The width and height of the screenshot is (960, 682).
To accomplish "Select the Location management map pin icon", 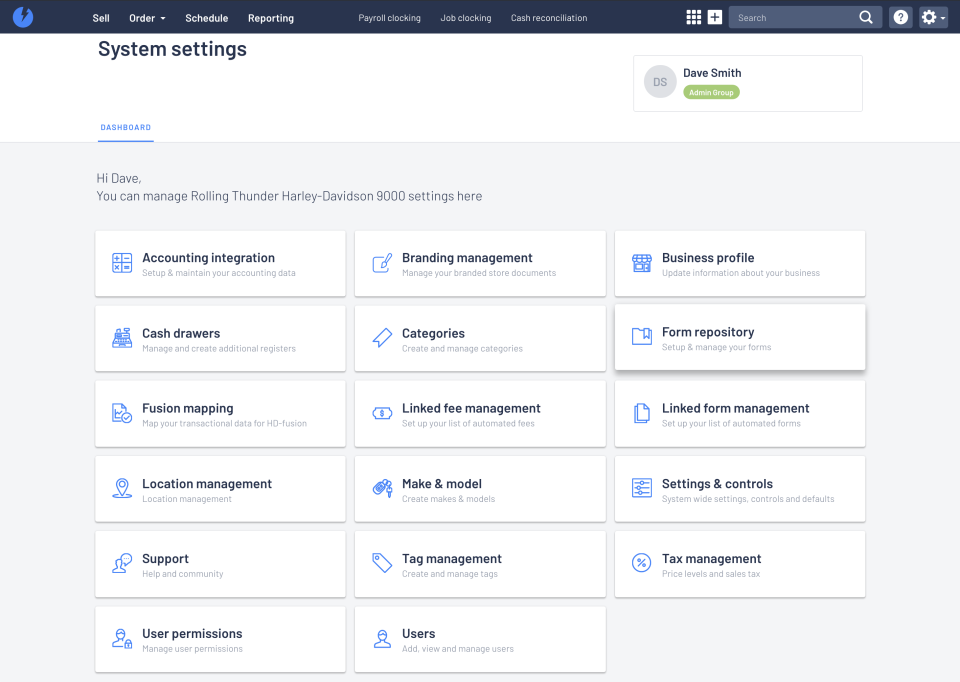I will (x=121, y=488).
